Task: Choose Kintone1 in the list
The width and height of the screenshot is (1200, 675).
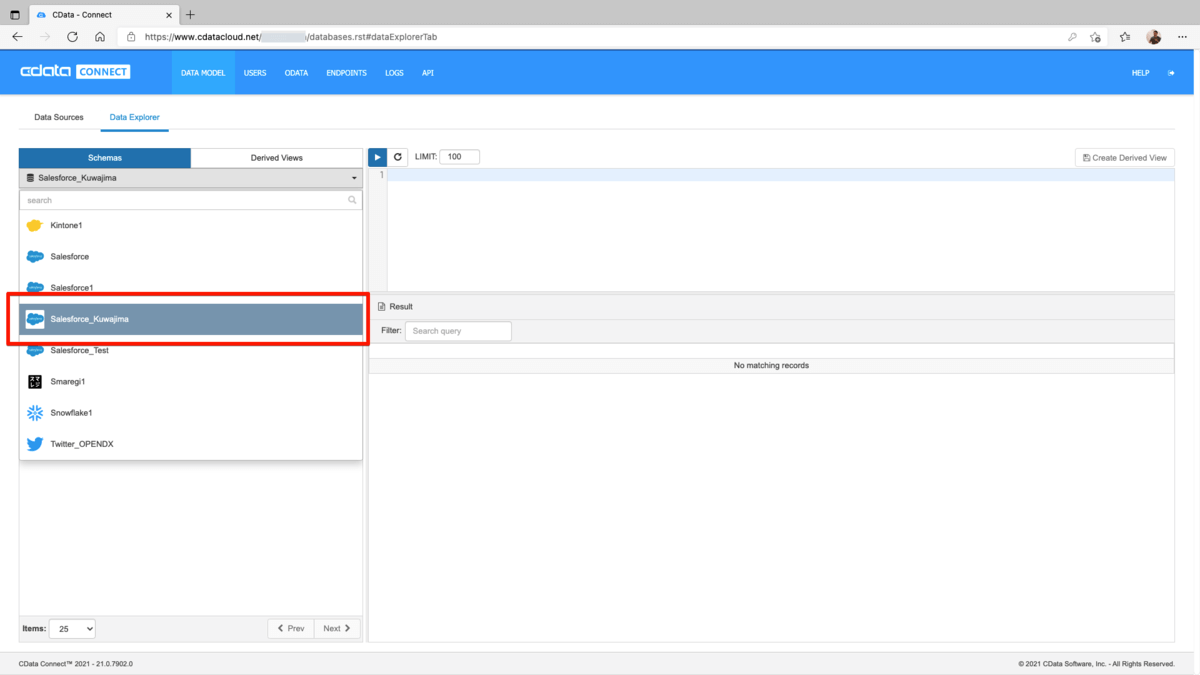Action: click(x=191, y=226)
